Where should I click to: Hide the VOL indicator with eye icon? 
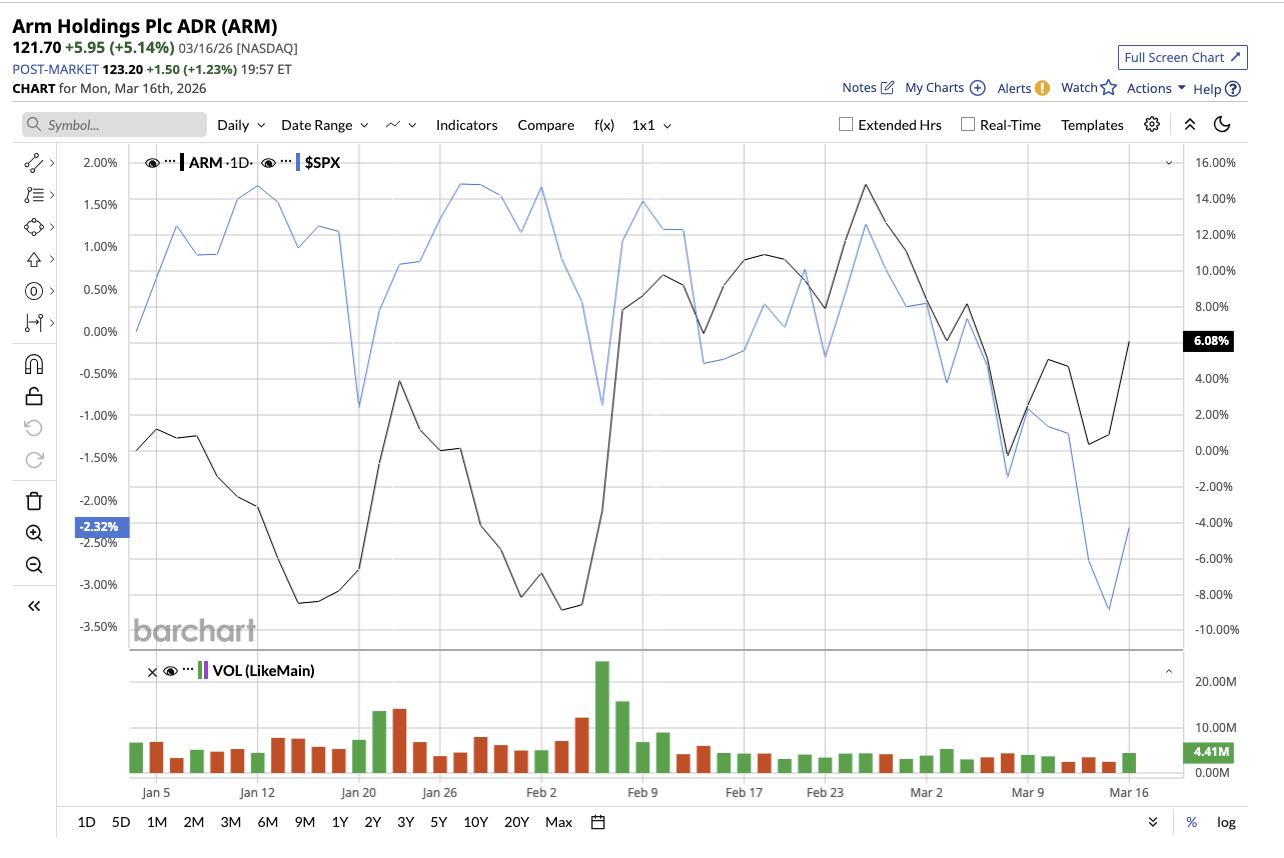coord(170,671)
